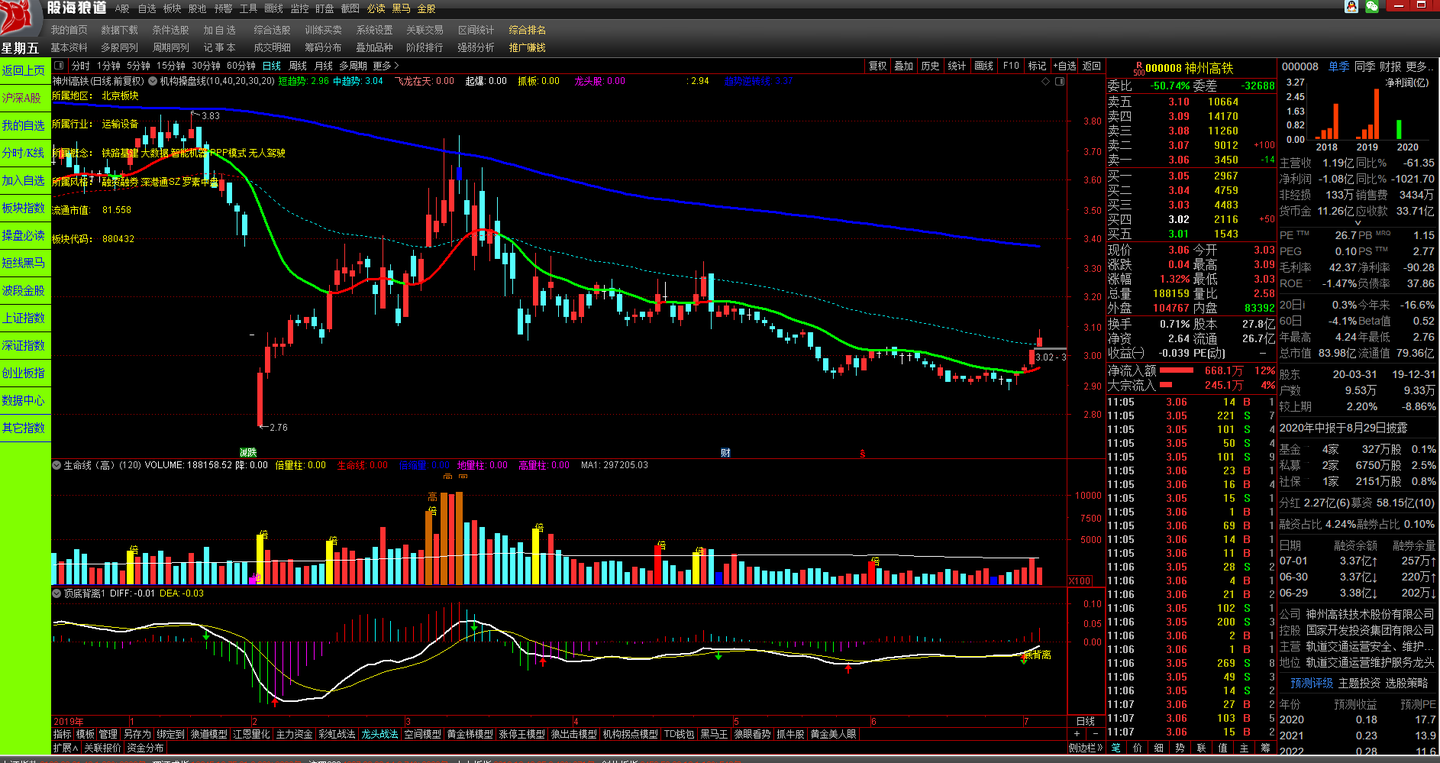1440x763 pixels.
Task: Expand the 侧边栏 sidebar toggle
Action: point(1085,748)
